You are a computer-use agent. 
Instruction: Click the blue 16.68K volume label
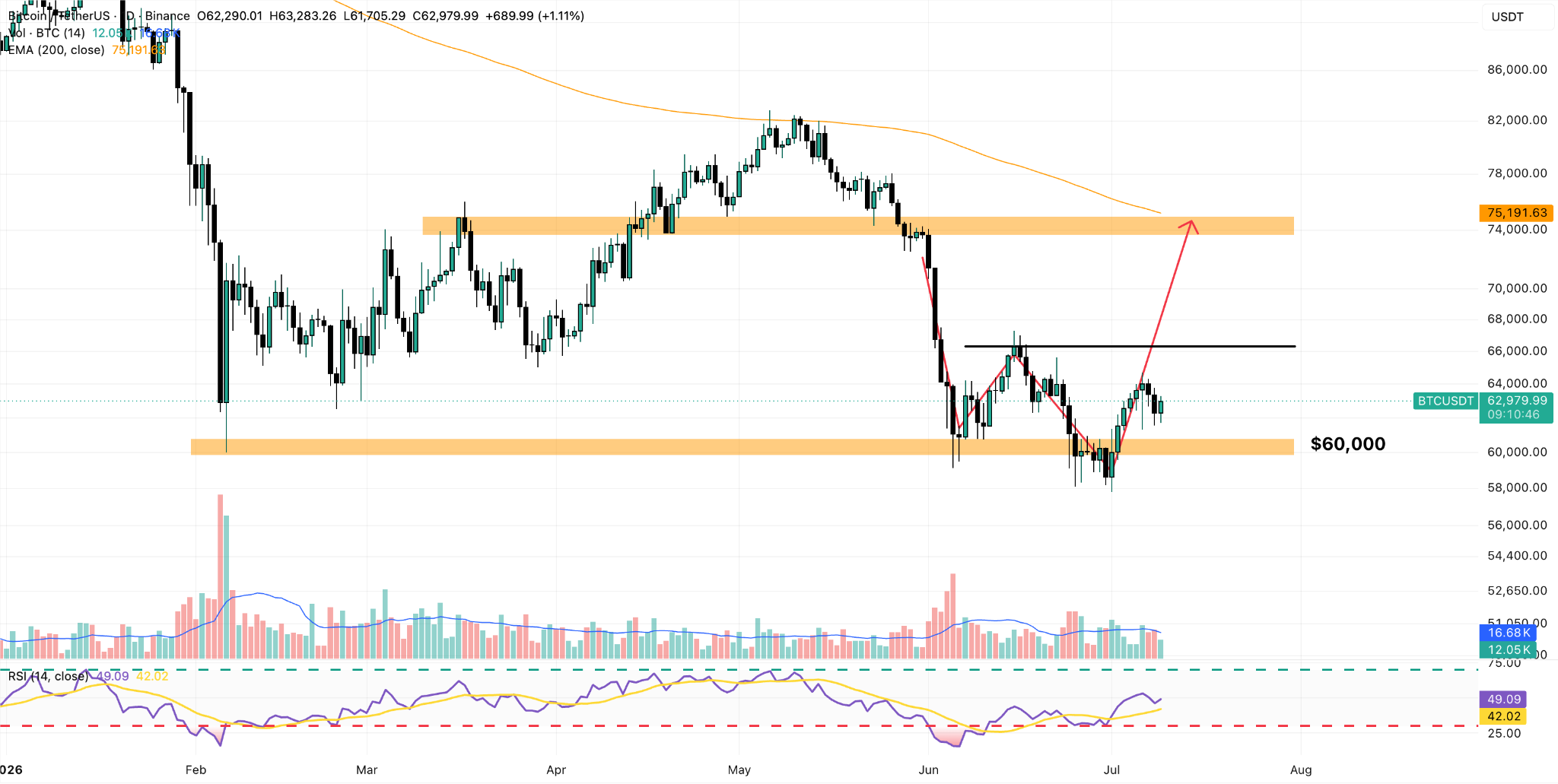tap(1508, 633)
